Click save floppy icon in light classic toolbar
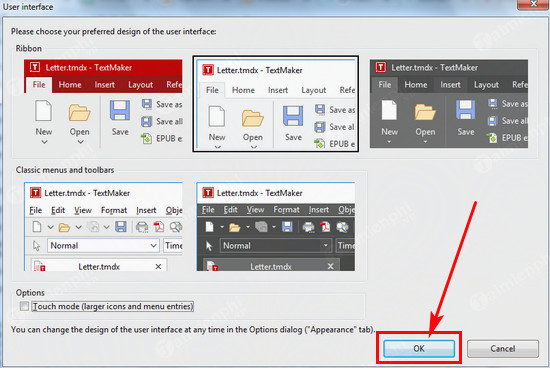550x368 pixels. point(121,227)
